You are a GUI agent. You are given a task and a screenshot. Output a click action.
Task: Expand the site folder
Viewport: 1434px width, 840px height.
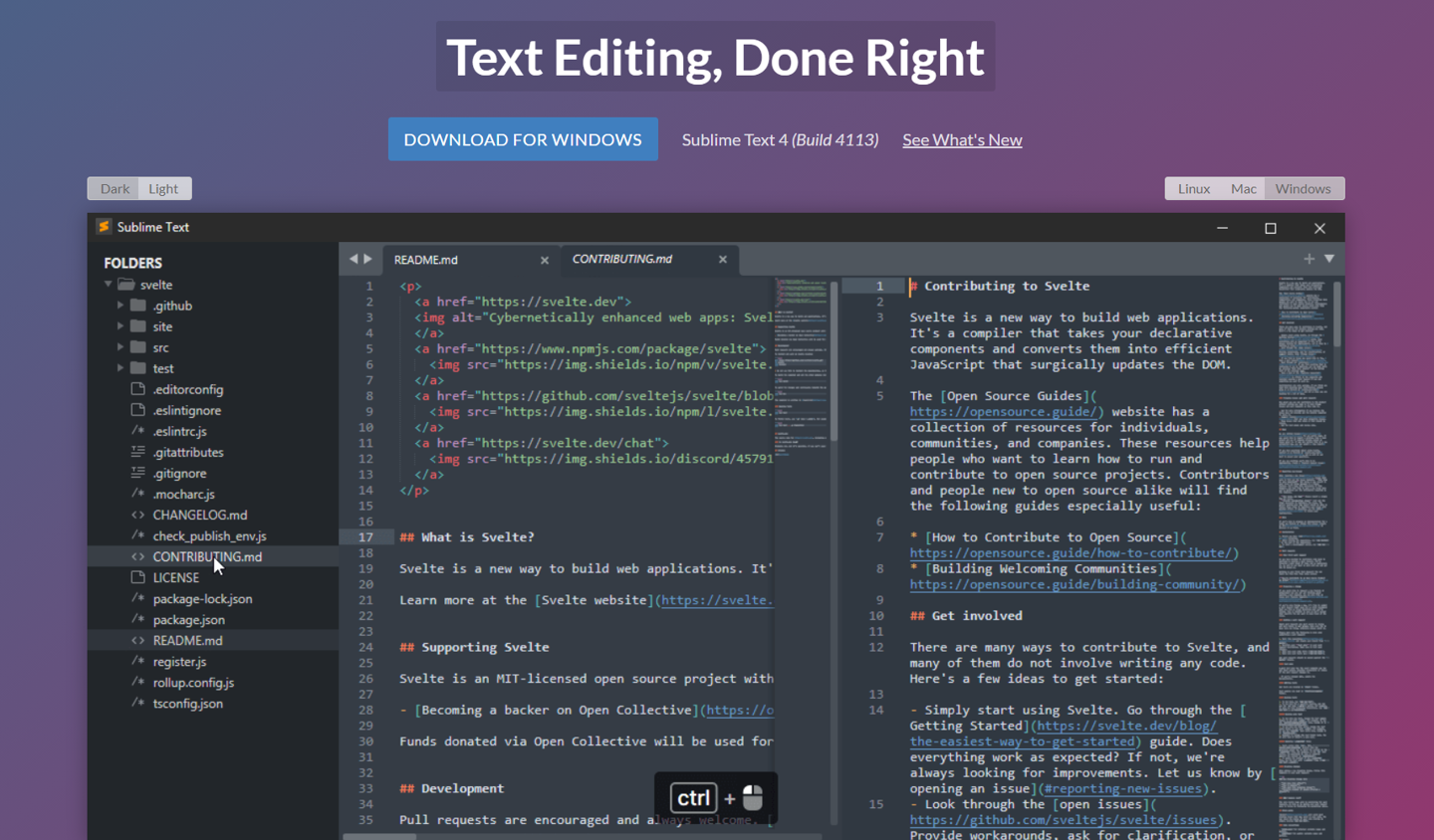click(120, 326)
